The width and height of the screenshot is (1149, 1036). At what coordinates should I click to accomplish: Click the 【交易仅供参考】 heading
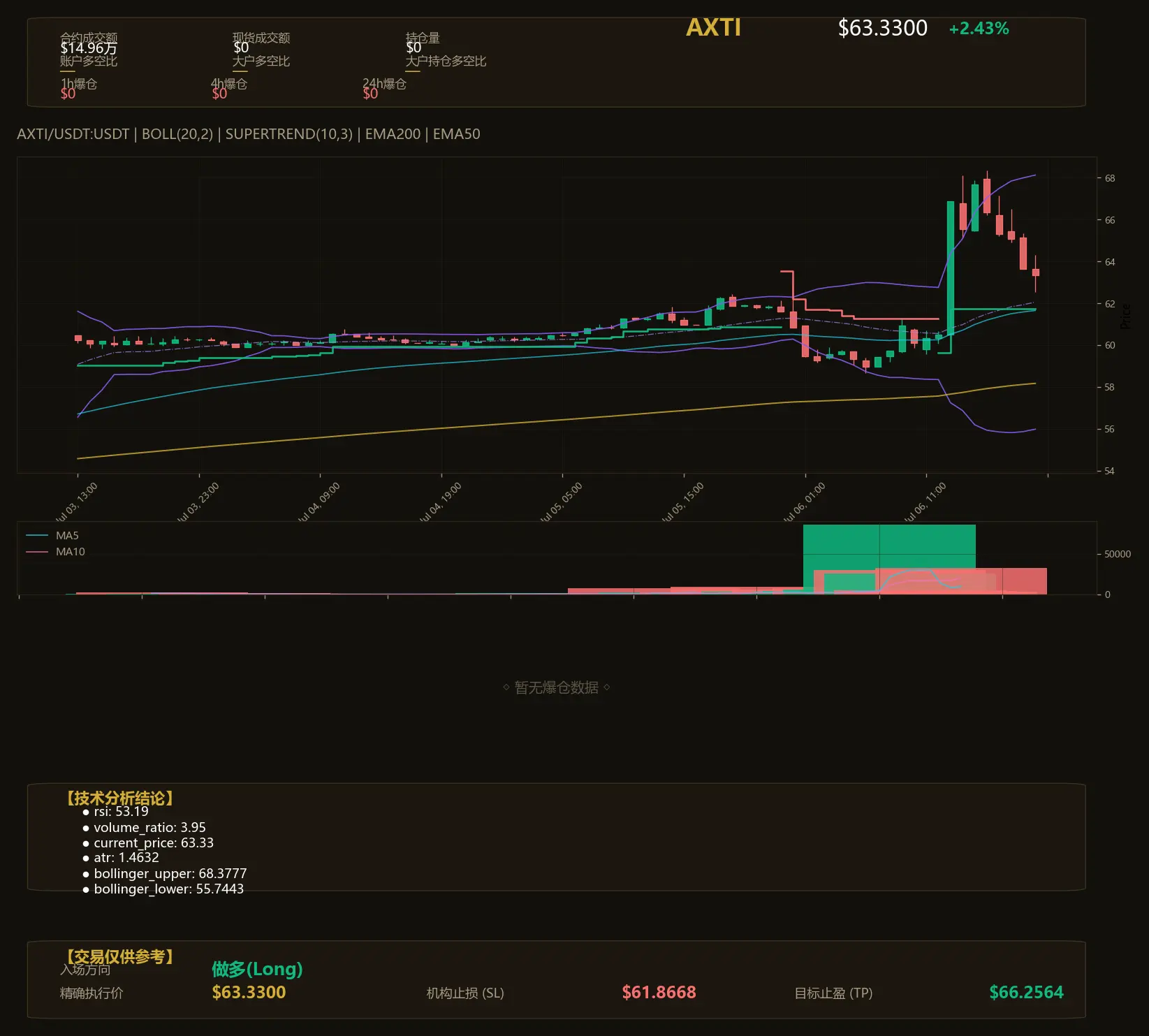pyautogui.click(x=119, y=956)
